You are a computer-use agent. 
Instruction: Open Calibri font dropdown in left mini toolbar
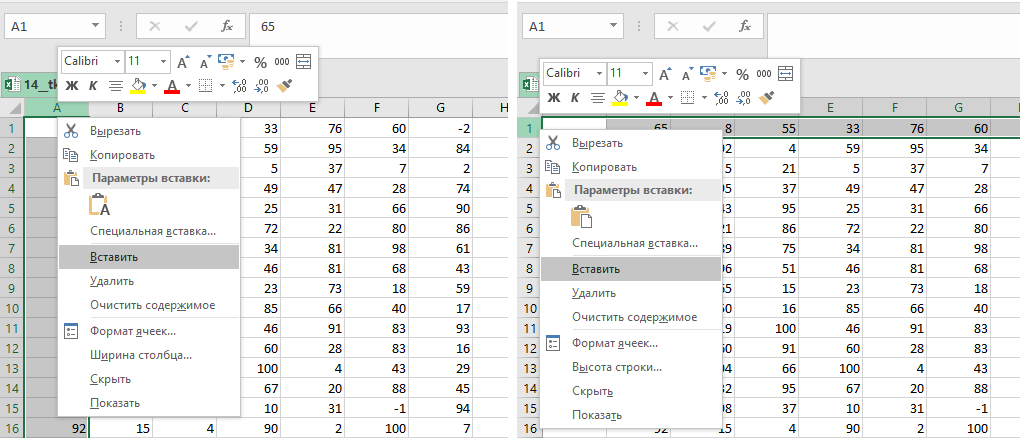point(118,62)
